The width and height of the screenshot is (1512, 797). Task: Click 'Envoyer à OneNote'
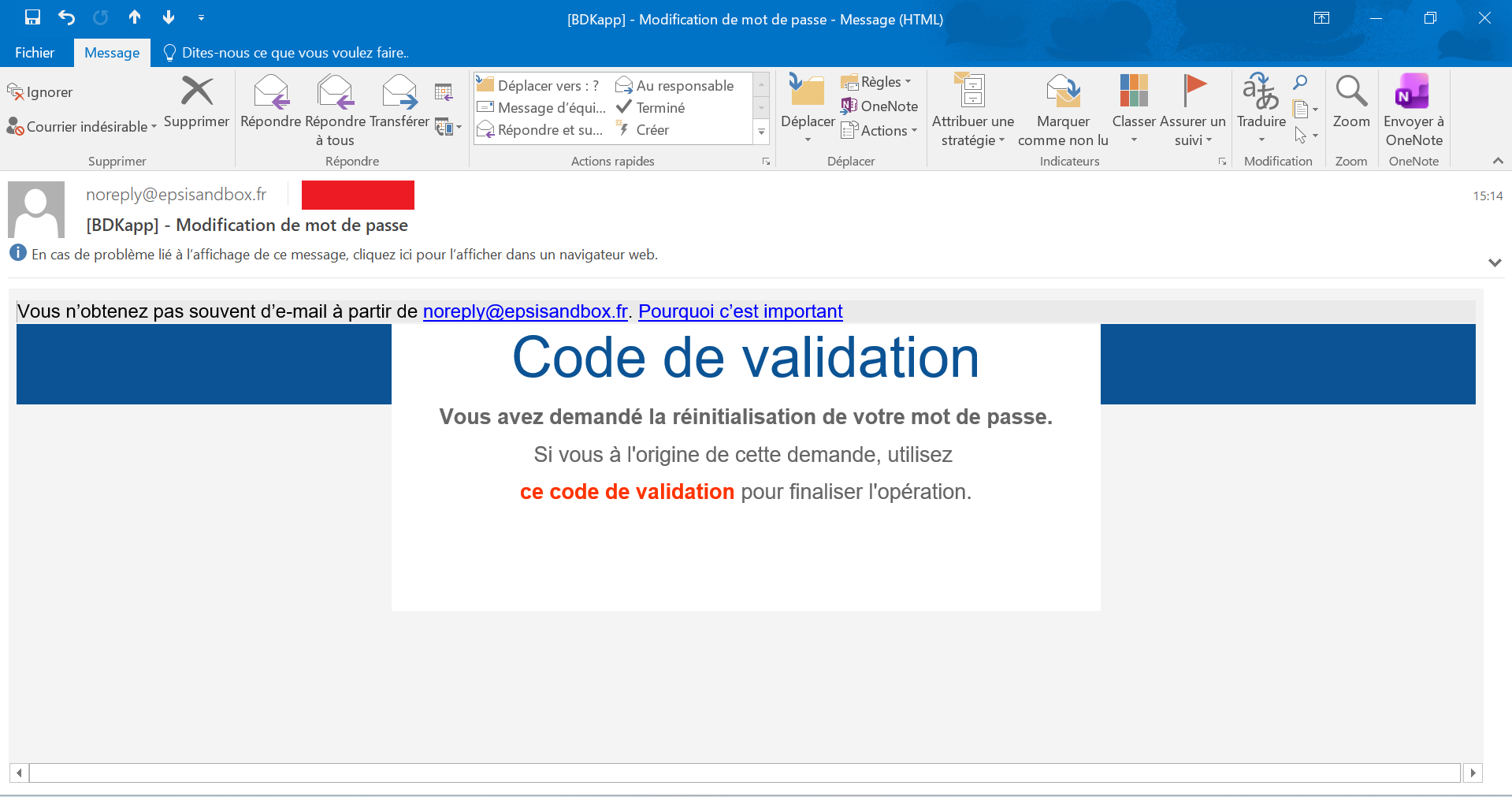point(1414,110)
